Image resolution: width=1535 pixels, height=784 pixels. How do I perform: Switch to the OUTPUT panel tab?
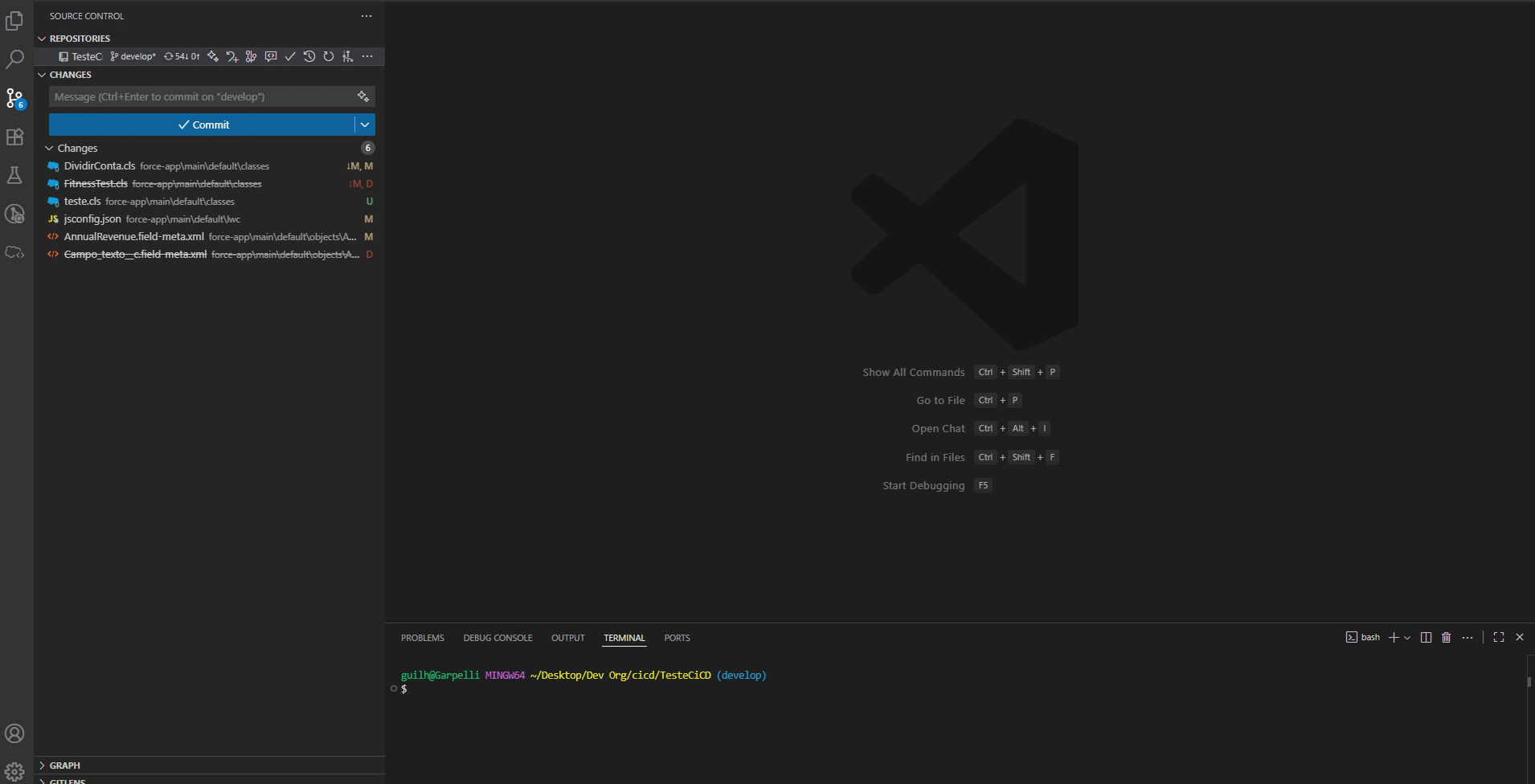568,638
